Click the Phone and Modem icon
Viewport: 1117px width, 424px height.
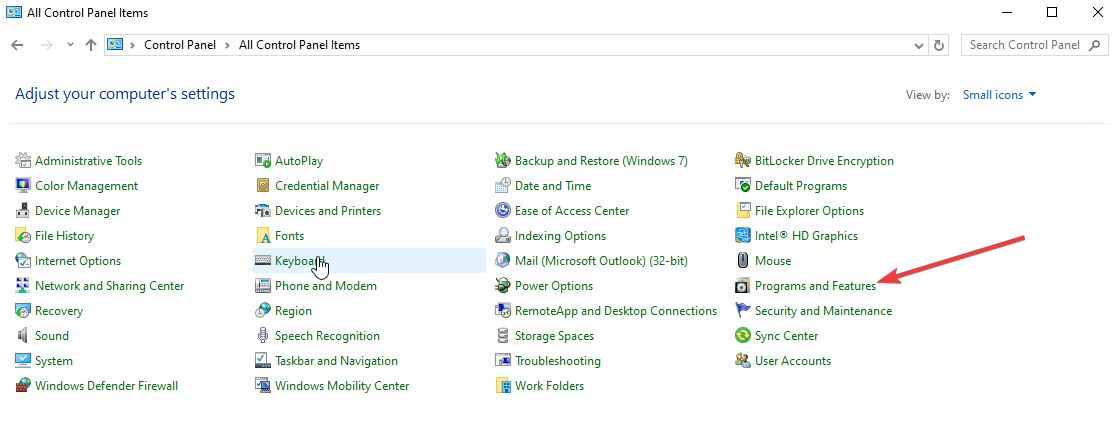263,286
